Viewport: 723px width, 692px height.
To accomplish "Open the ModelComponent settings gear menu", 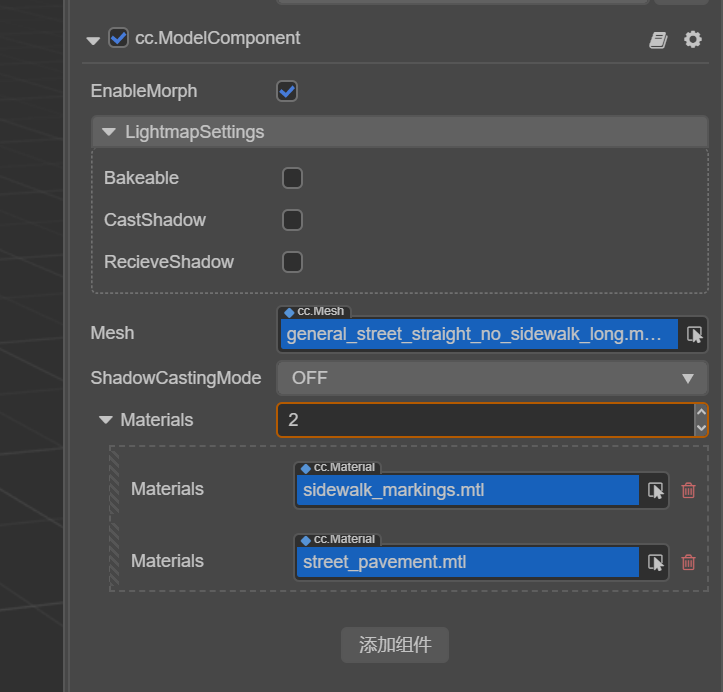I will 693,39.
